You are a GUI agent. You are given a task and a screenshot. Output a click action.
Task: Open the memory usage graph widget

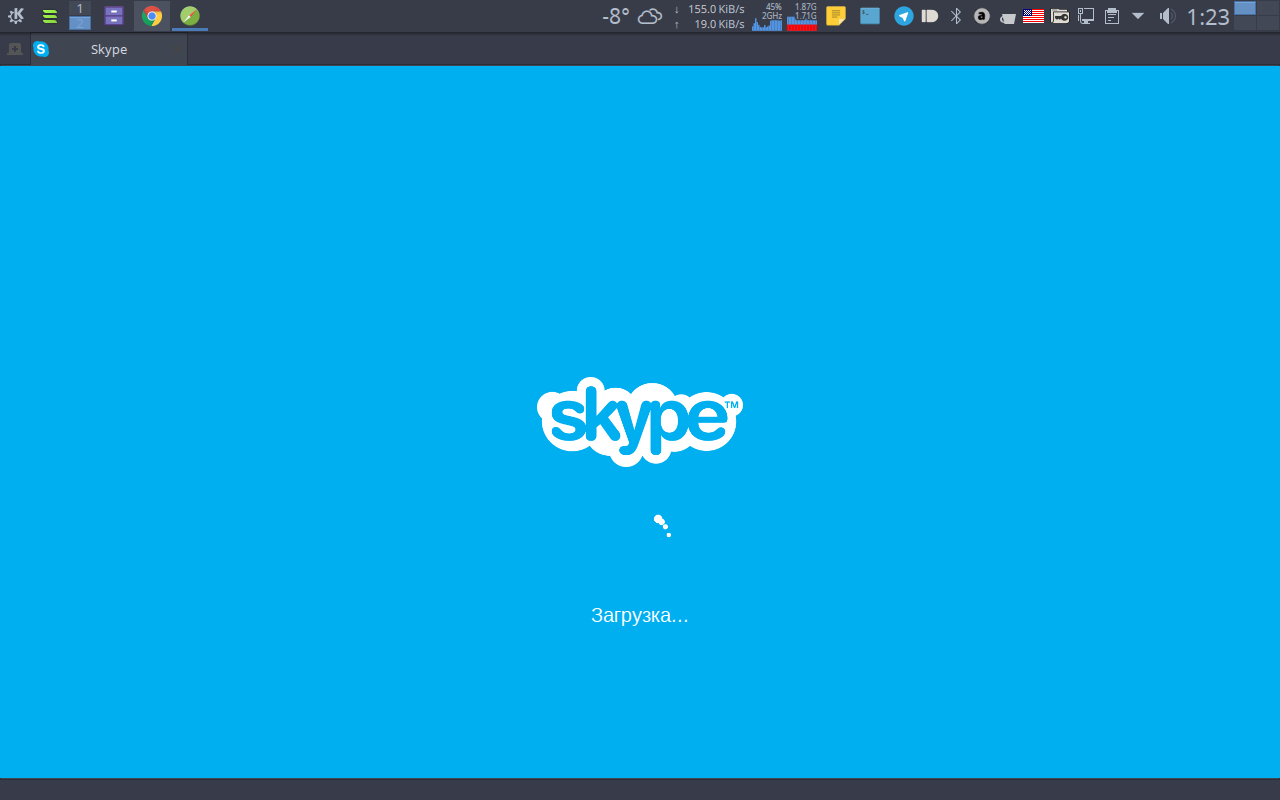(x=803, y=16)
